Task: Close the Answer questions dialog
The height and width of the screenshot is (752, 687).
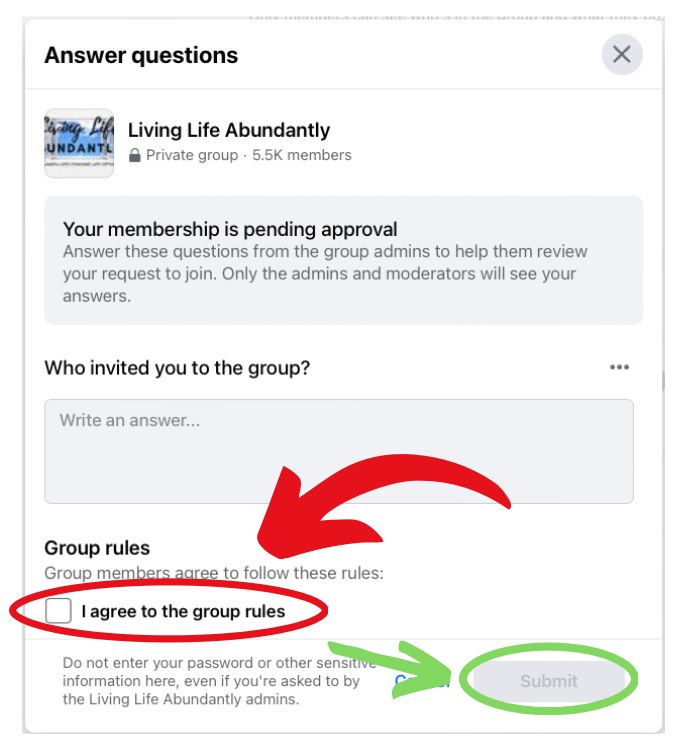Action: click(622, 55)
